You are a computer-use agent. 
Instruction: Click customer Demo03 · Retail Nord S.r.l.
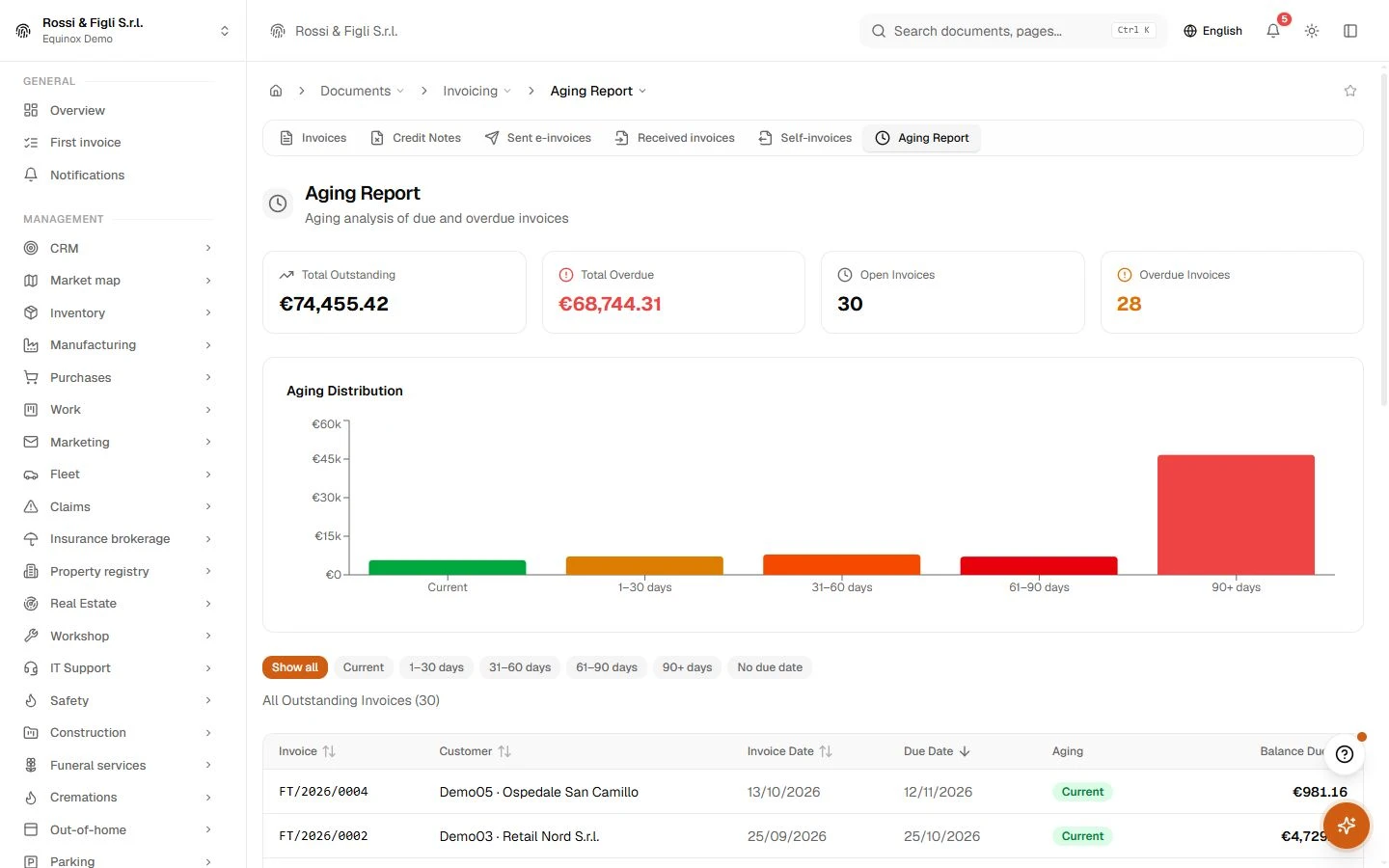point(519,836)
